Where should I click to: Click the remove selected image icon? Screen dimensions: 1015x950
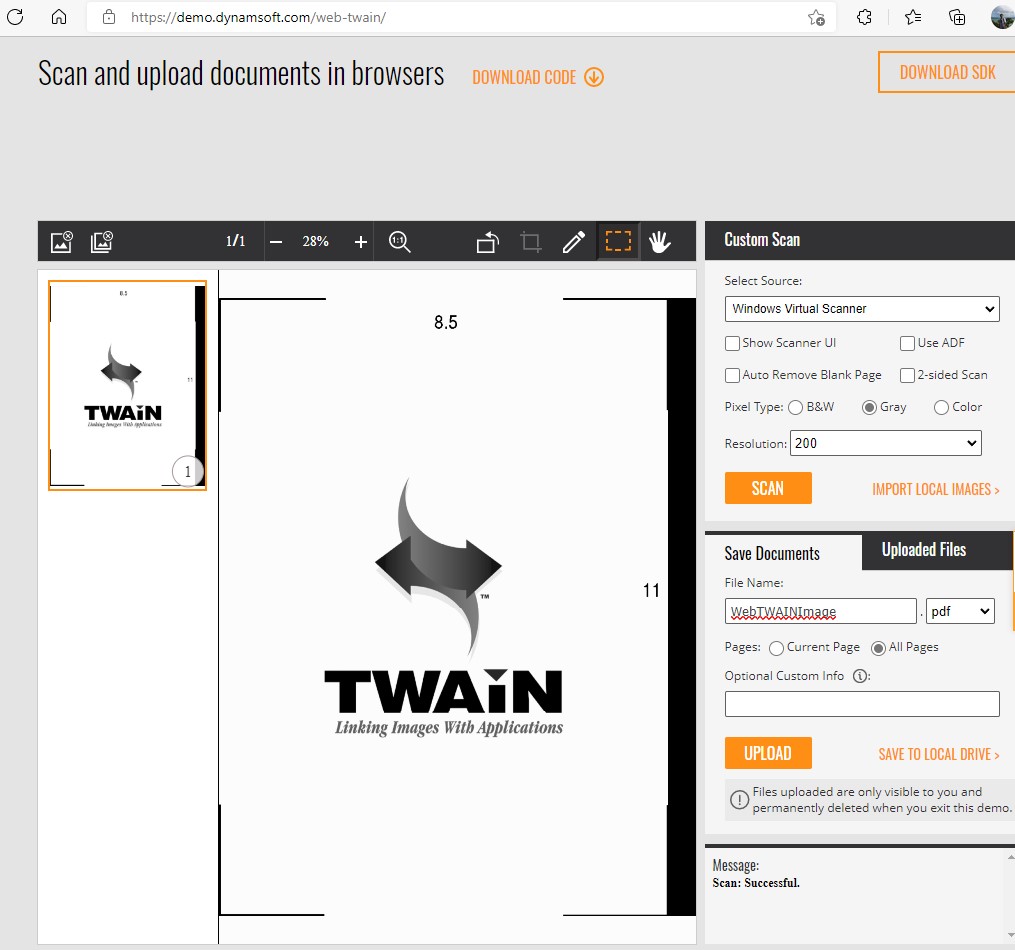click(x=62, y=241)
